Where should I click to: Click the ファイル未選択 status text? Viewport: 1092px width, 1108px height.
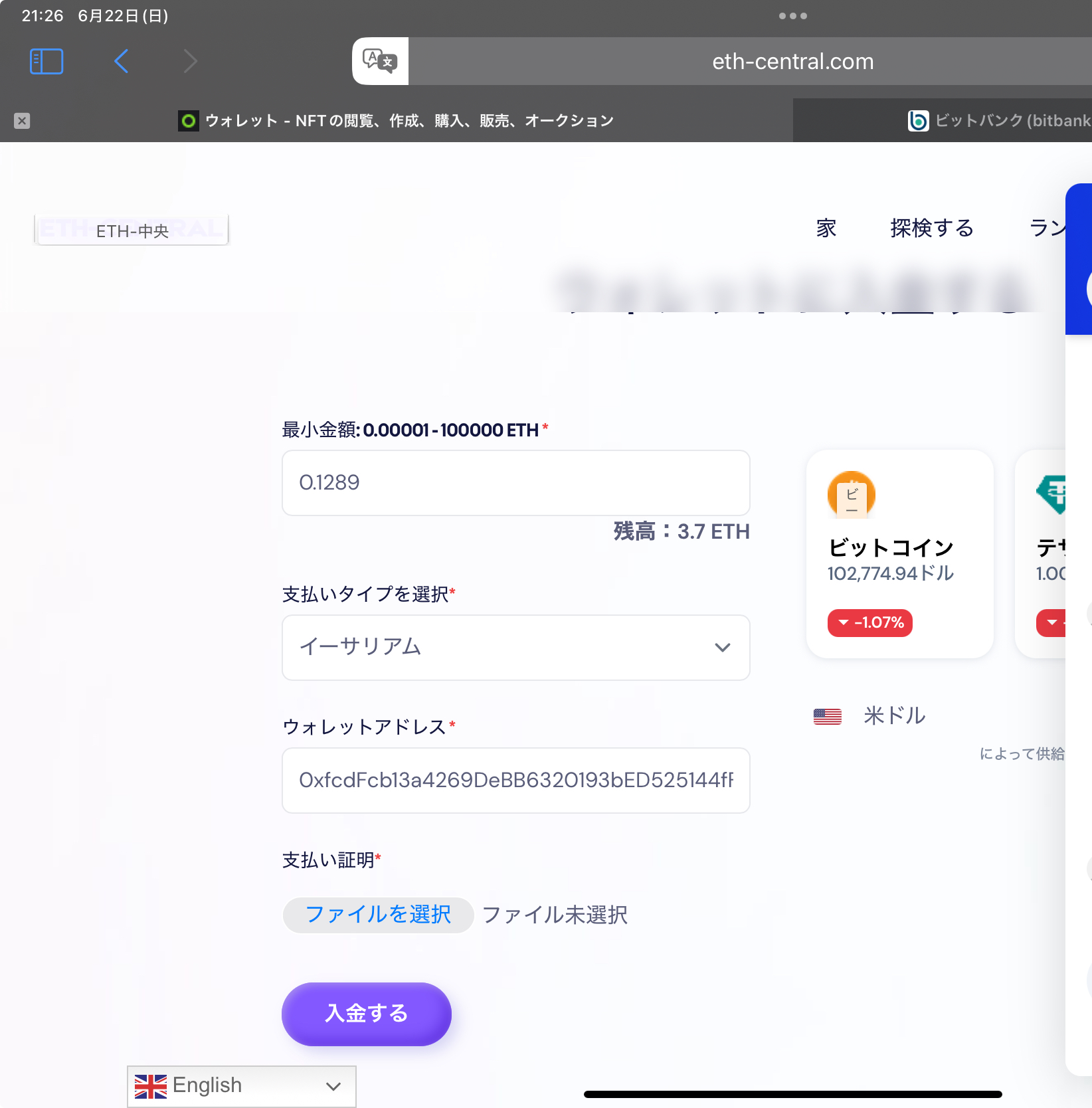pos(555,915)
